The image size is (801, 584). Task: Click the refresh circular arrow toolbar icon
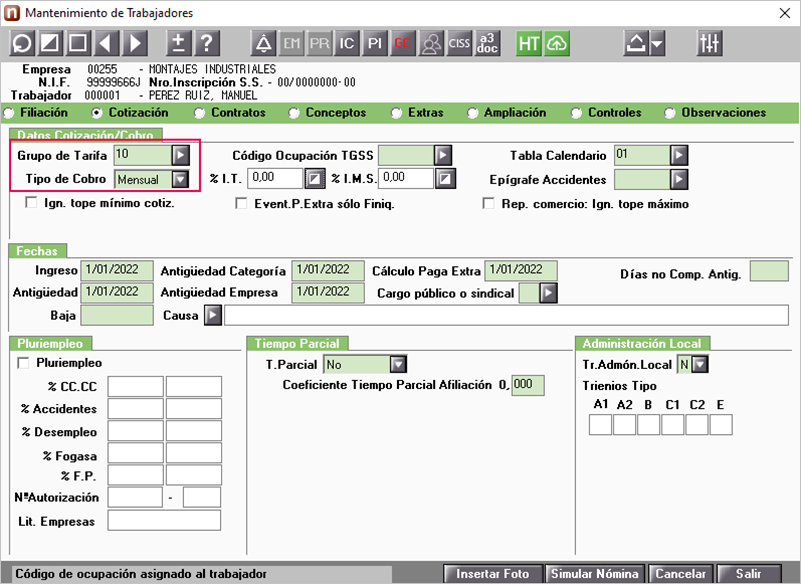(21, 43)
